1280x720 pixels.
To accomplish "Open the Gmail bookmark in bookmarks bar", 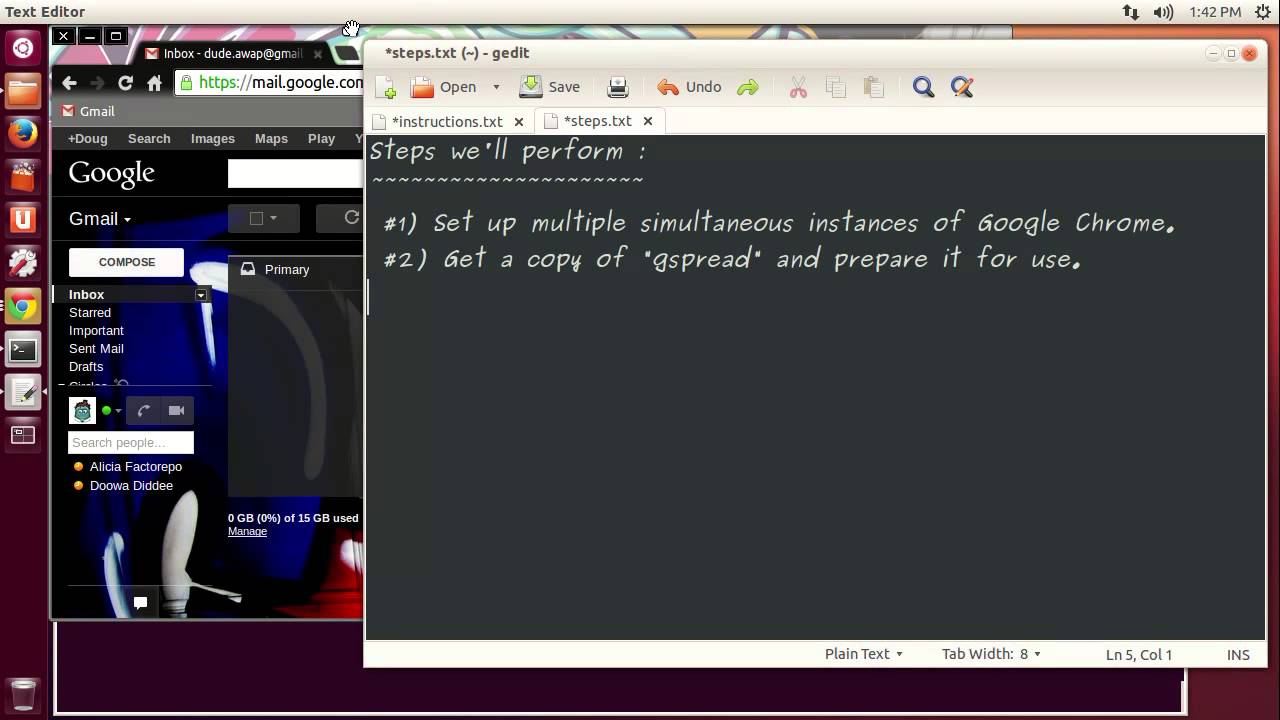I will (88, 111).
